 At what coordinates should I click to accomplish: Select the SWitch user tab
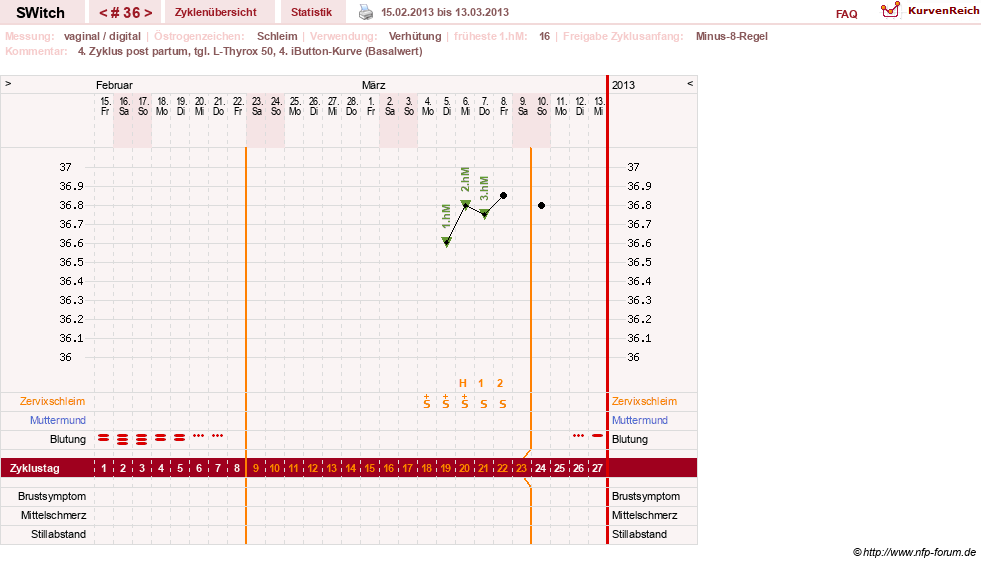tap(41, 13)
